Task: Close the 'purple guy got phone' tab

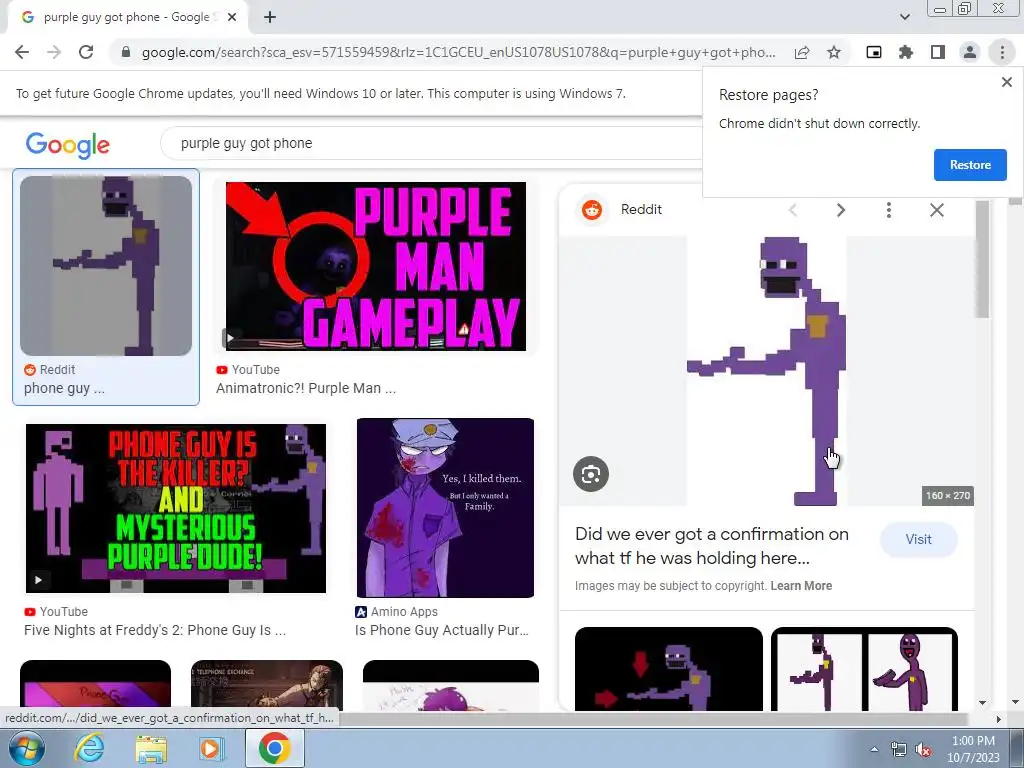Action: pyautogui.click(x=232, y=18)
